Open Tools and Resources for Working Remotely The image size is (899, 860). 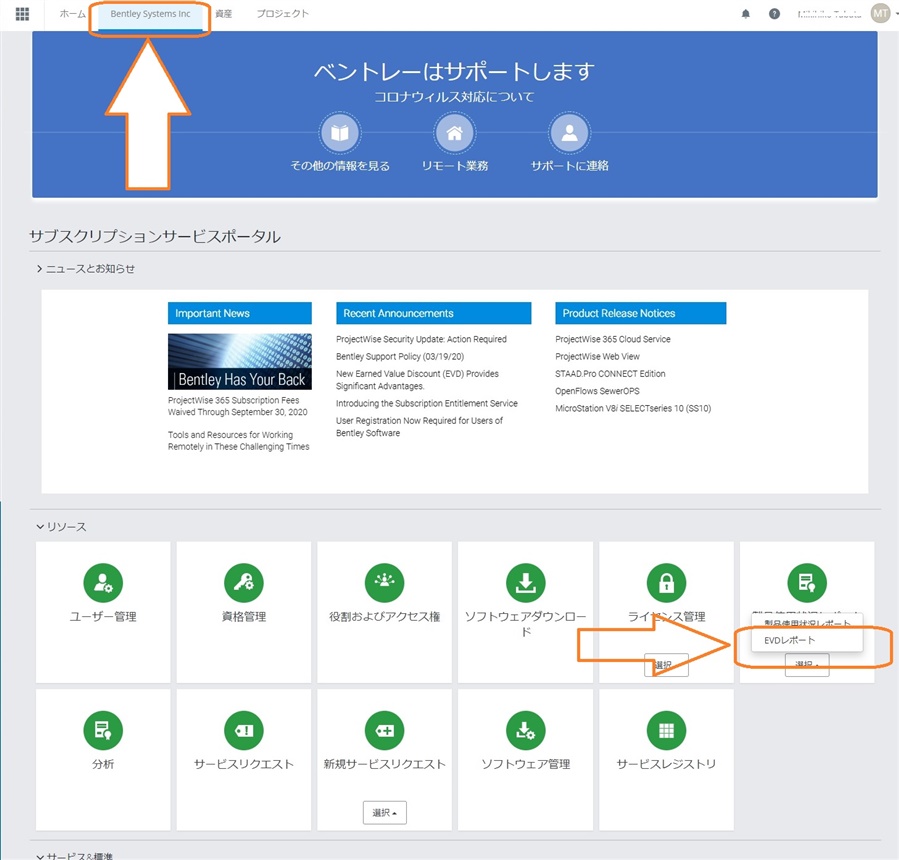point(239,441)
